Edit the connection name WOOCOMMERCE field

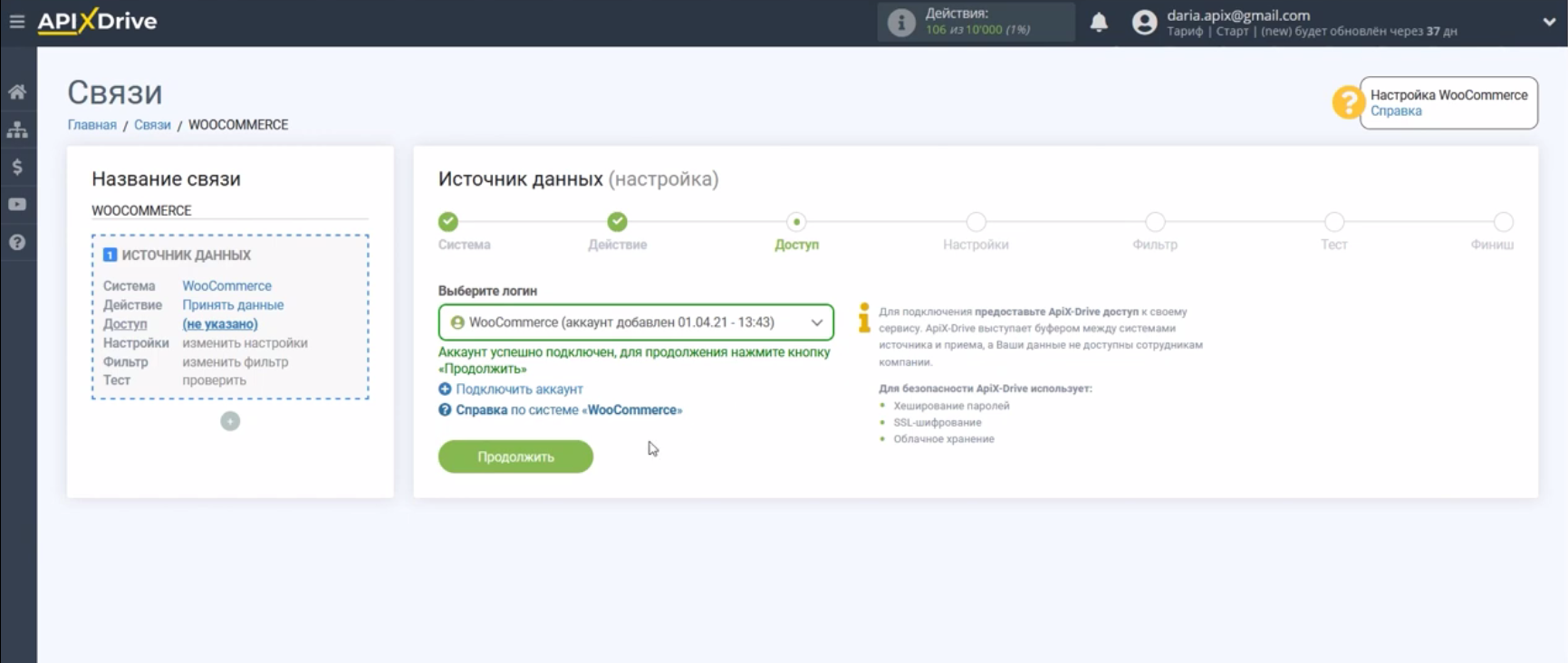click(230, 210)
